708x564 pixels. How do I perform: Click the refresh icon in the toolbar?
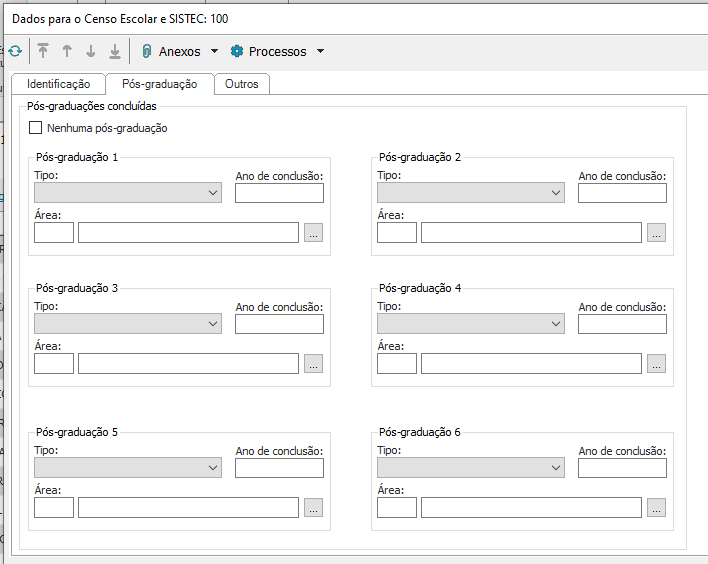14,51
